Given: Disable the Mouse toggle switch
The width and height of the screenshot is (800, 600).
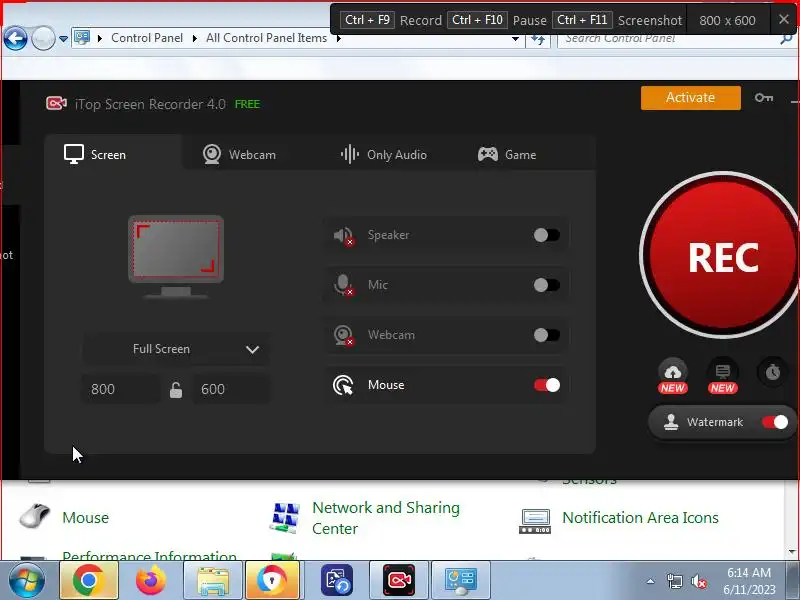Looking at the screenshot, I should [546, 385].
